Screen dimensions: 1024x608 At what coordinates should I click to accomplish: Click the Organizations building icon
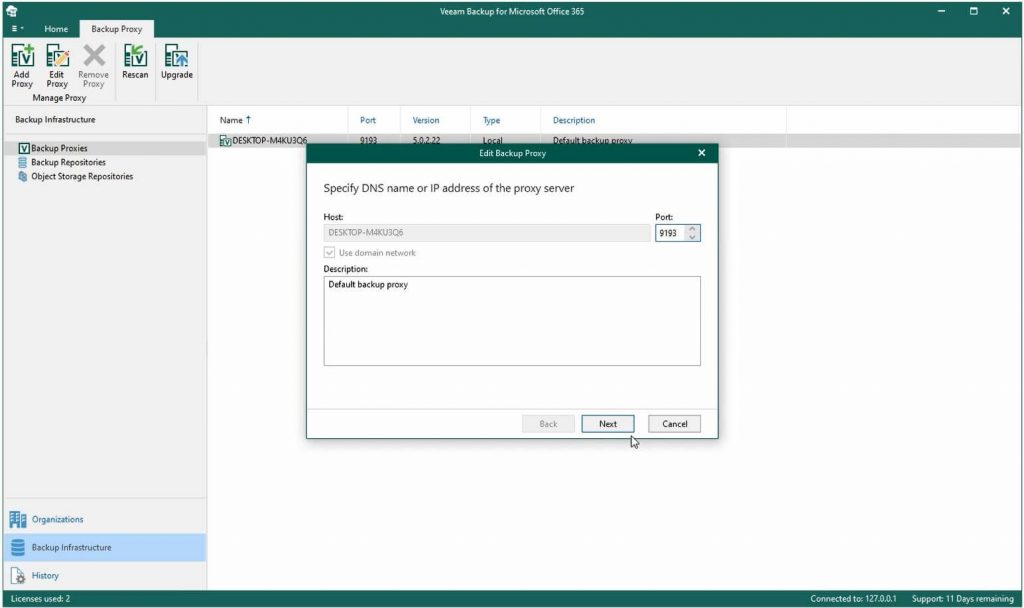coord(18,520)
